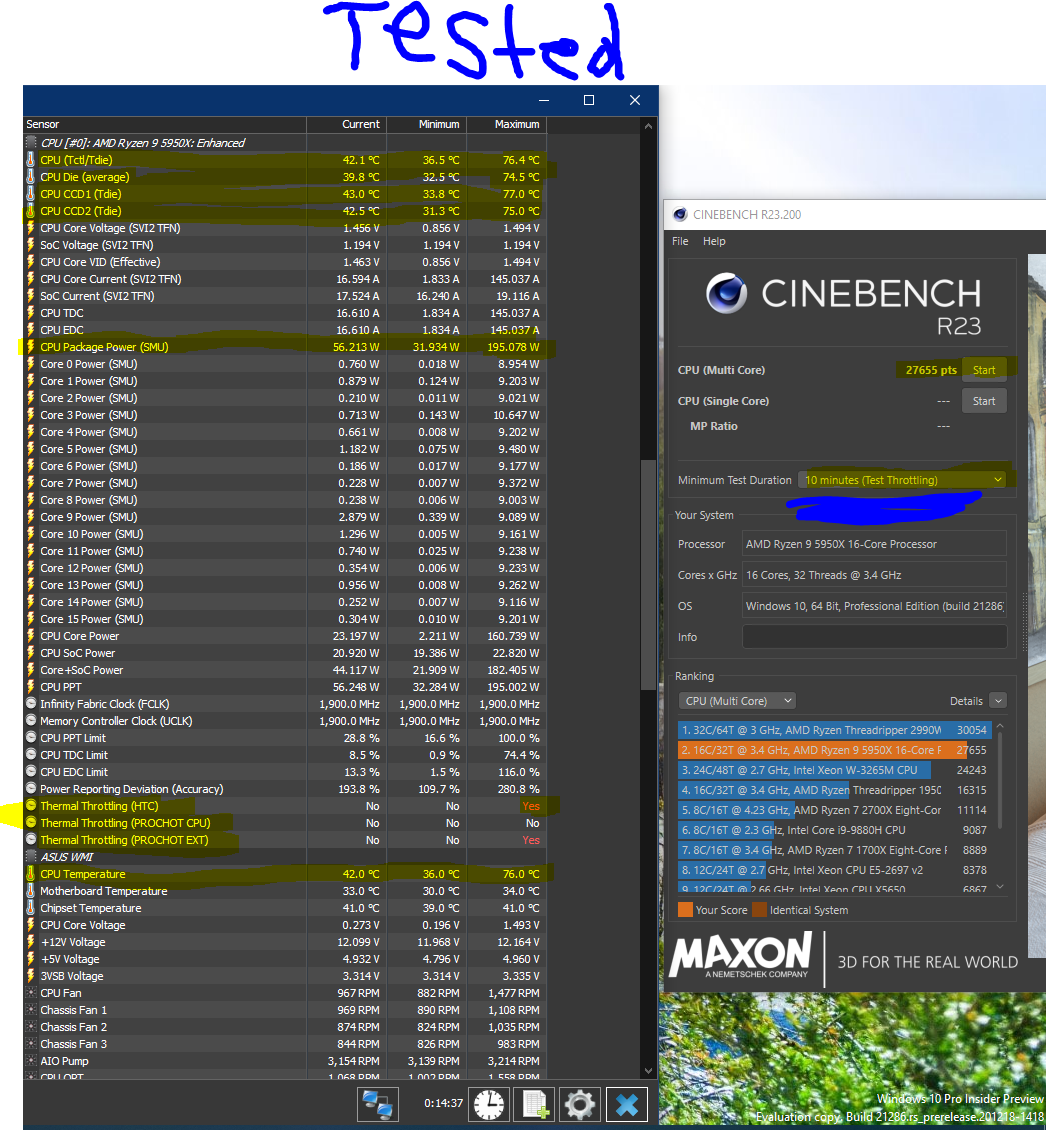Select ranking entry Threadripper 2990W 30054
This screenshot has height=1130, width=1046.
tap(835, 730)
